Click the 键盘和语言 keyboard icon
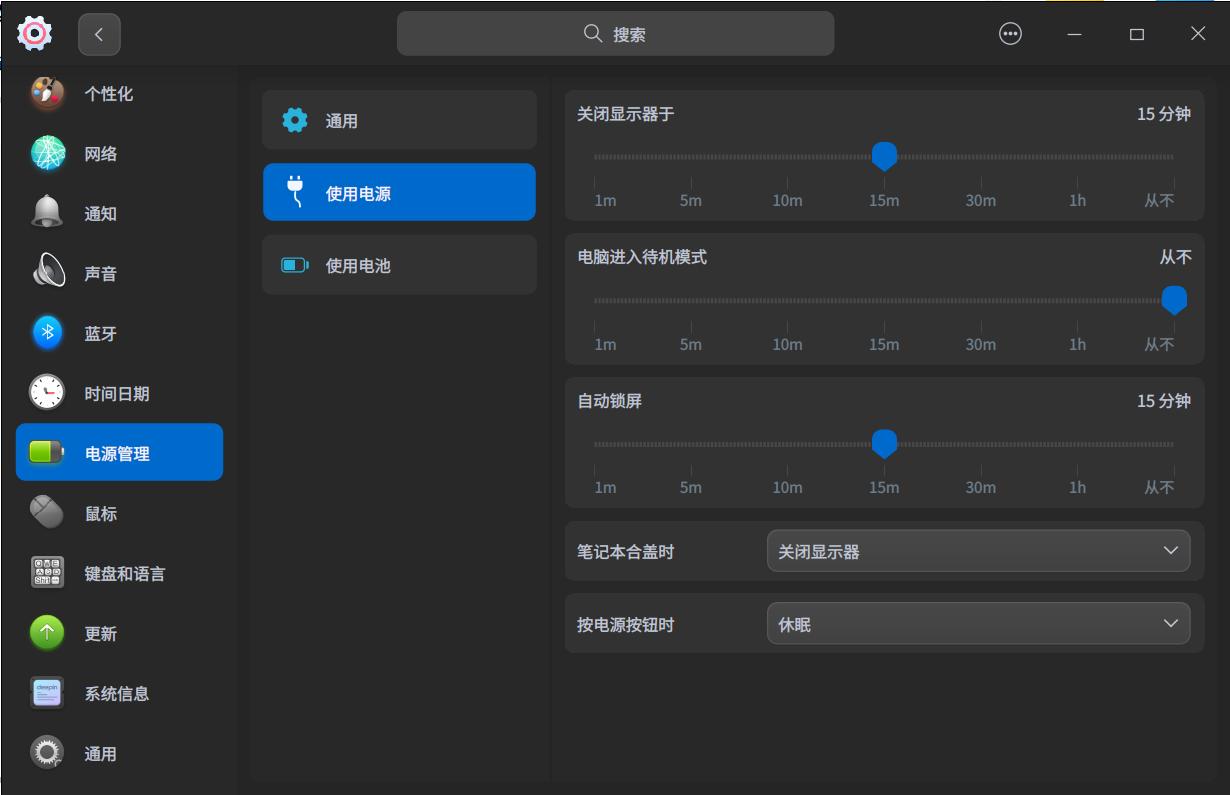The image size is (1230, 795). [x=47, y=573]
